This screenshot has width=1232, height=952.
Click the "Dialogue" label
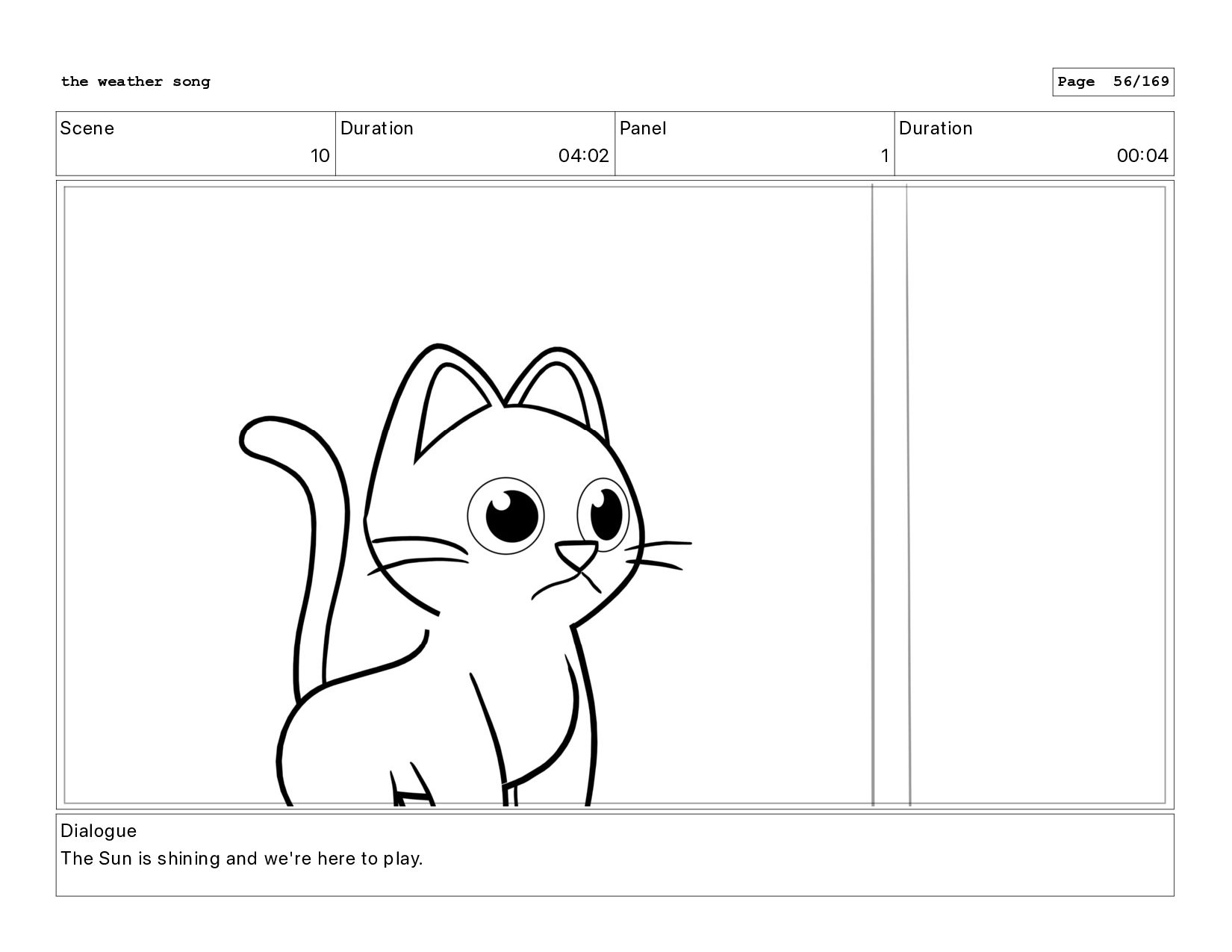pyautogui.click(x=99, y=831)
